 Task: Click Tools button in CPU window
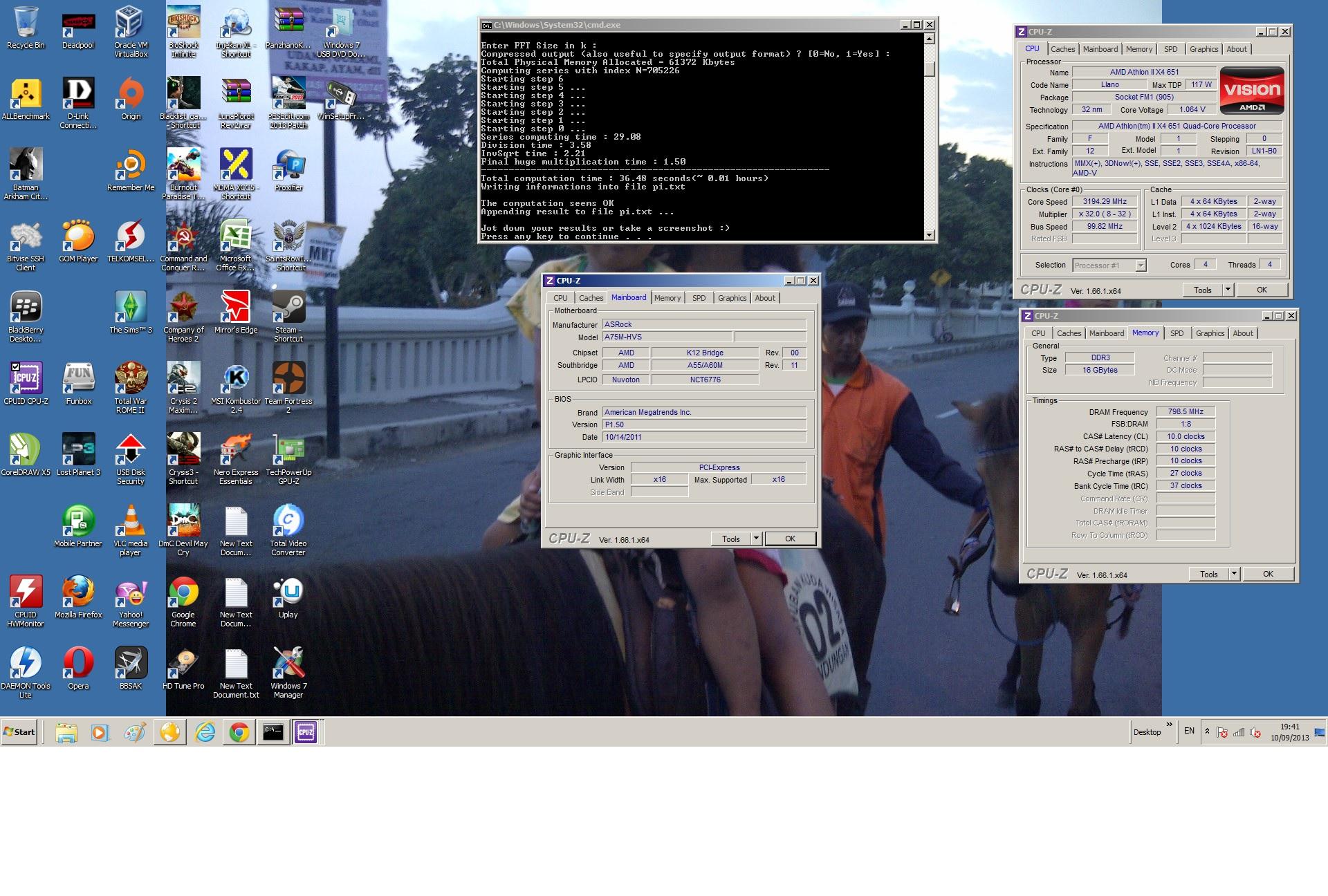(x=1203, y=290)
